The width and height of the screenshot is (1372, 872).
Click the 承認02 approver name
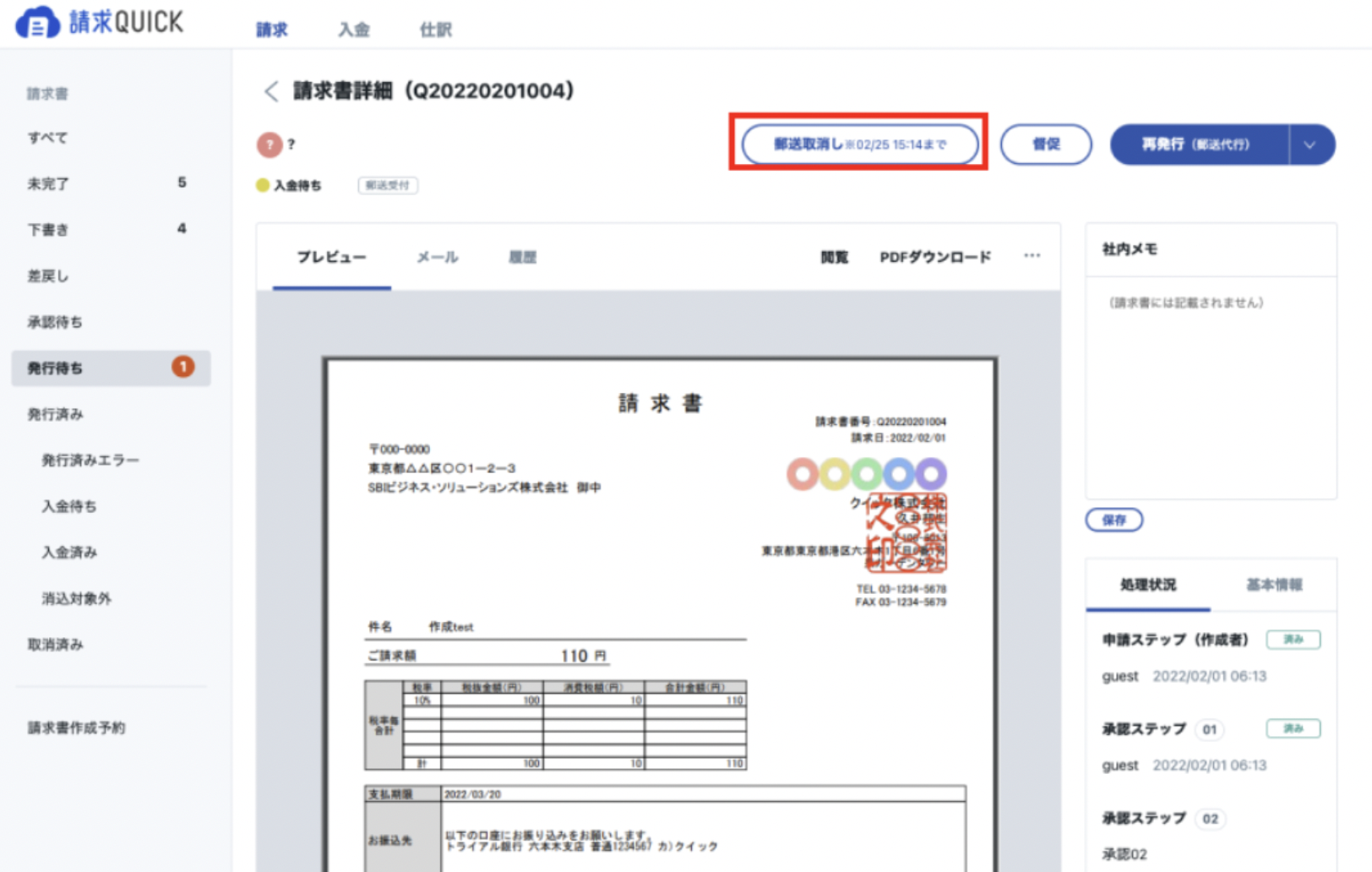click(x=1124, y=854)
